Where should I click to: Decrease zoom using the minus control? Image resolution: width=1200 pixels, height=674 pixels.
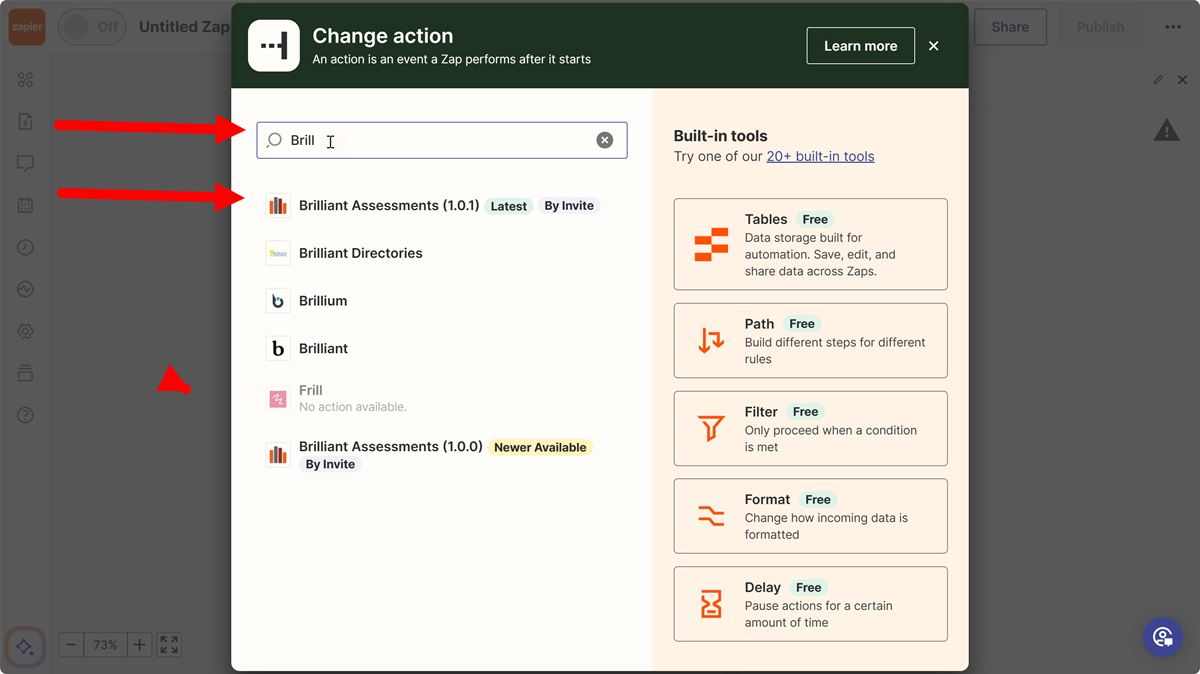click(x=70, y=644)
